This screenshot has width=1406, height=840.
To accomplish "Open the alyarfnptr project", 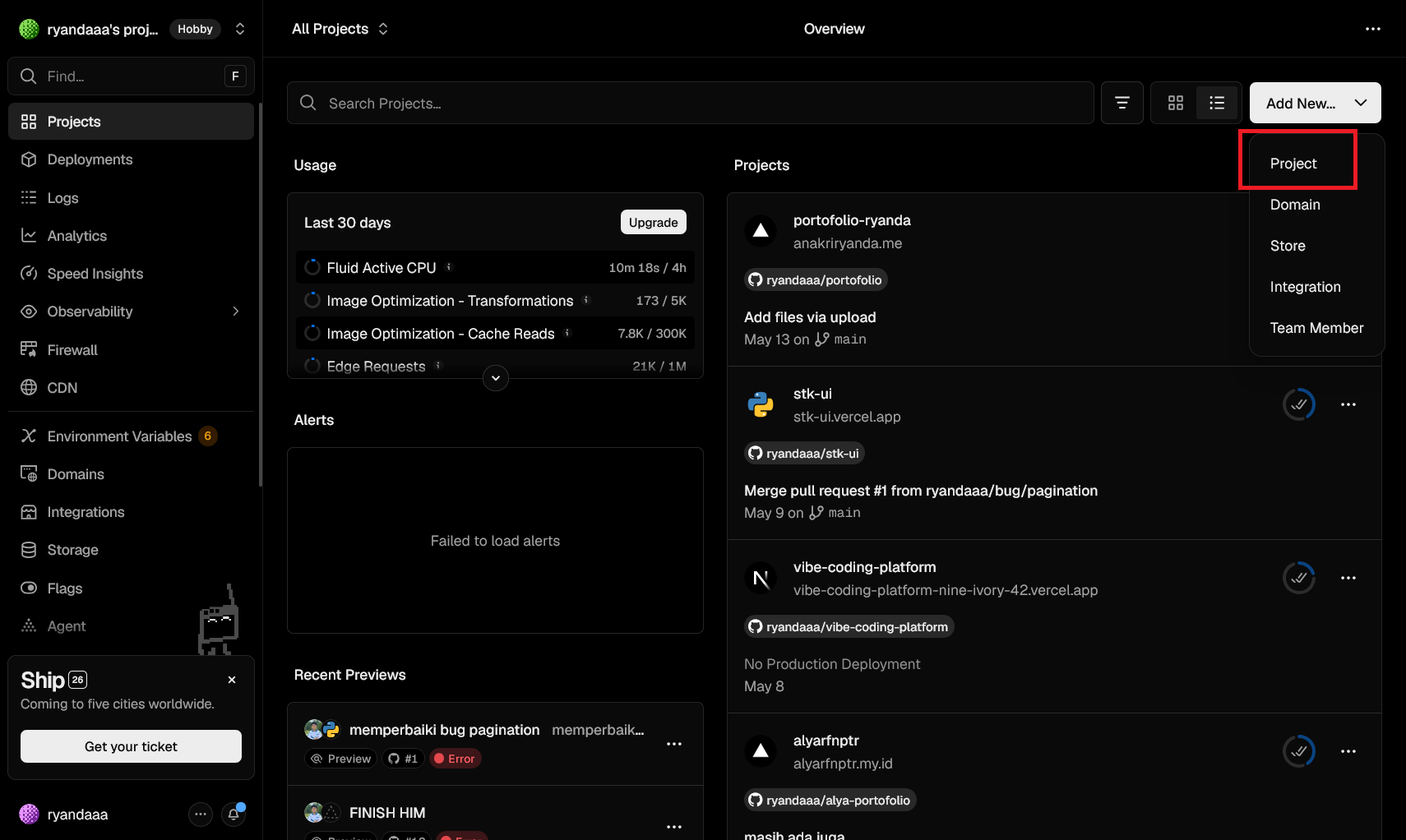I will pyautogui.click(x=826, y=741).
